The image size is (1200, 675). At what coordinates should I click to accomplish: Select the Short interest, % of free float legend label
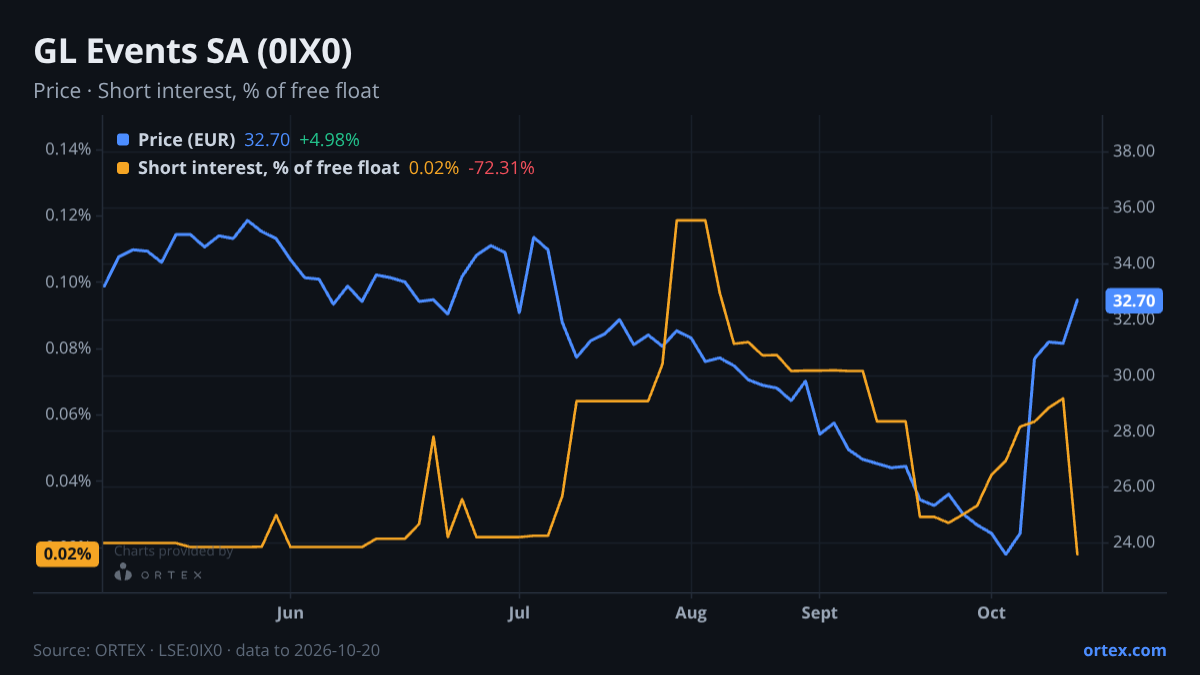click(269, 168)
